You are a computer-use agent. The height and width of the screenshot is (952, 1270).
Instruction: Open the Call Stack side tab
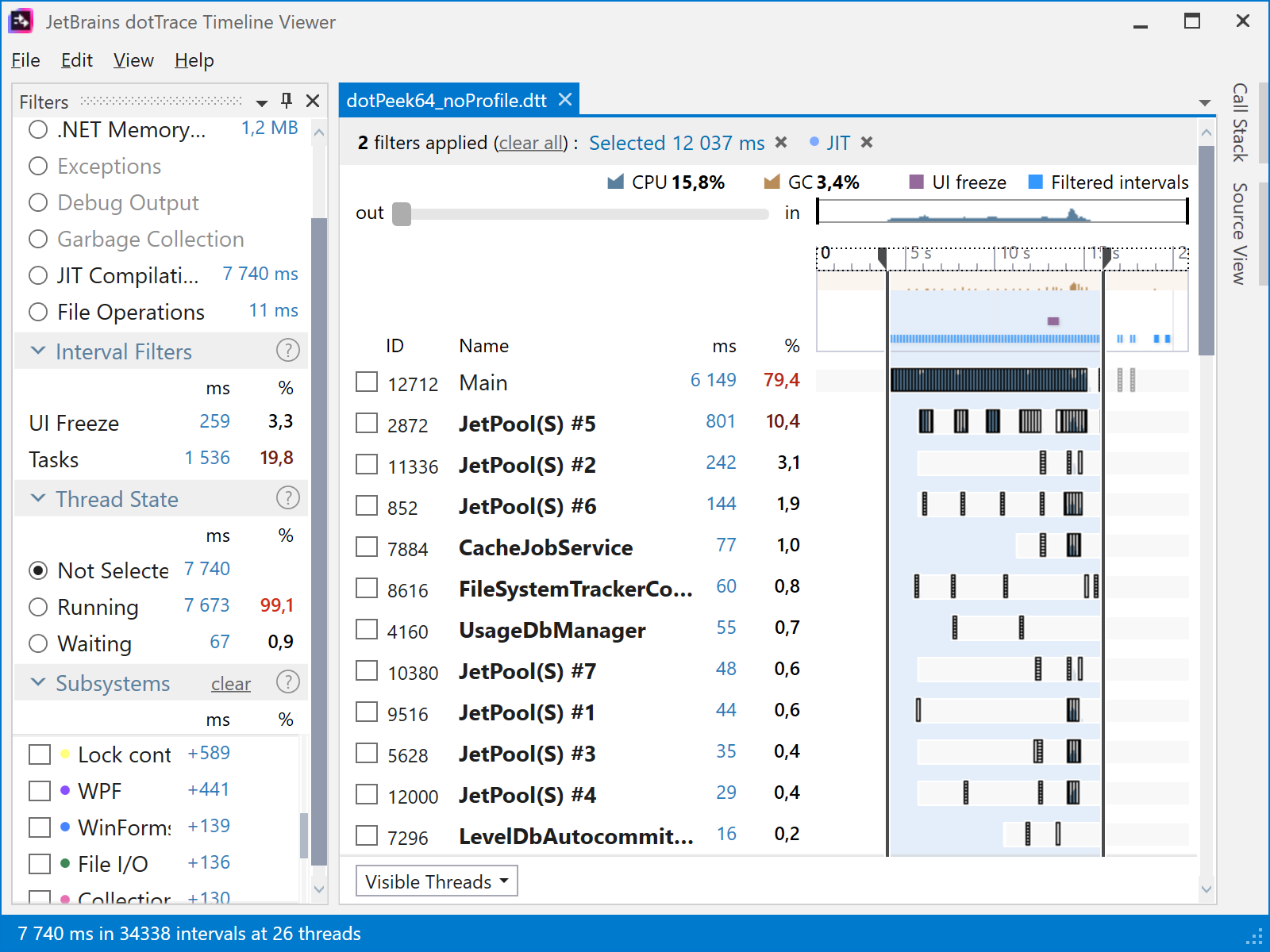tap(1239, 123)
